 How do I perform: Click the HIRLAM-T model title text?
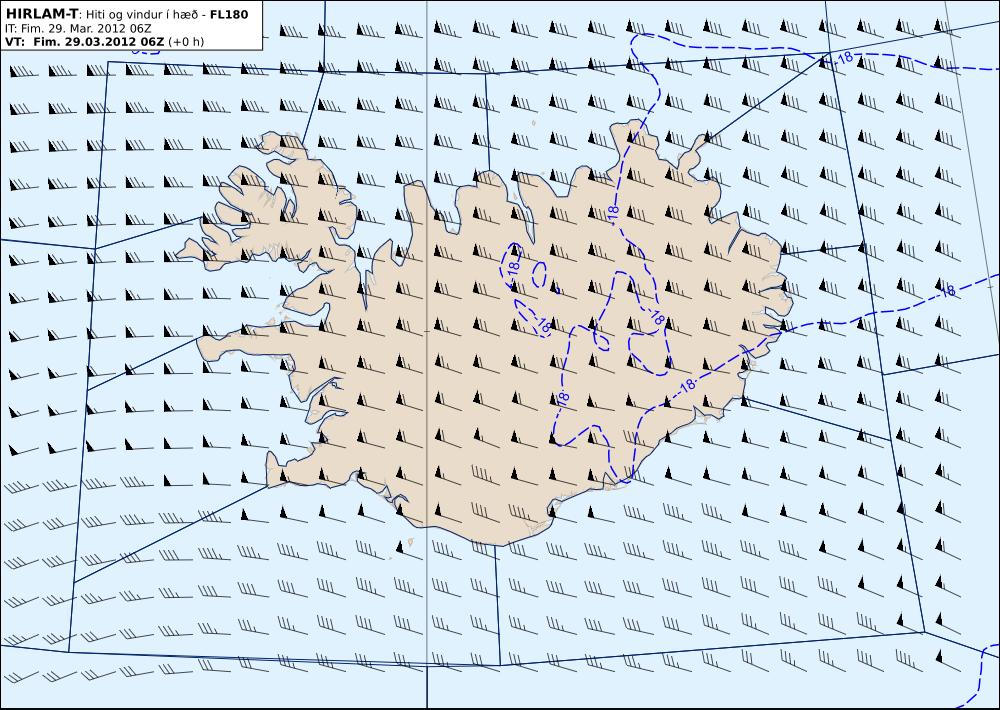[x=41, y=13]
